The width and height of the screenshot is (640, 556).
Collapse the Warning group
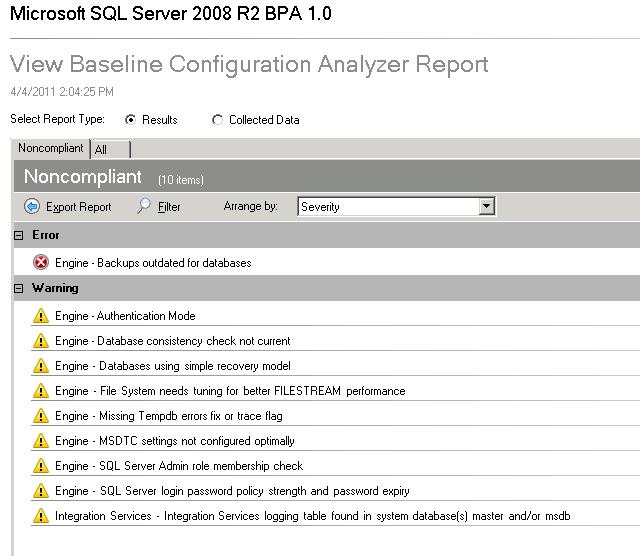click(19, 288)
